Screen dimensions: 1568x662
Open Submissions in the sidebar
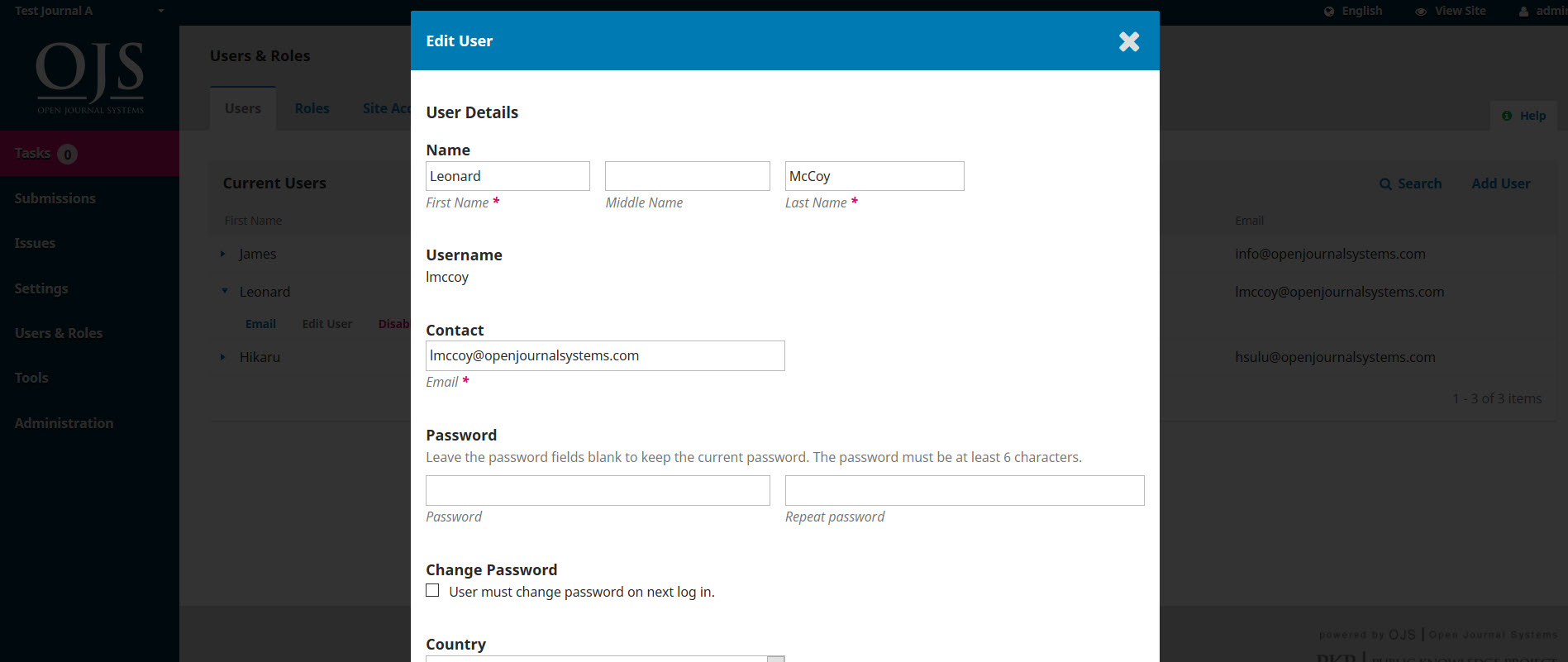(x=55, y=198)
